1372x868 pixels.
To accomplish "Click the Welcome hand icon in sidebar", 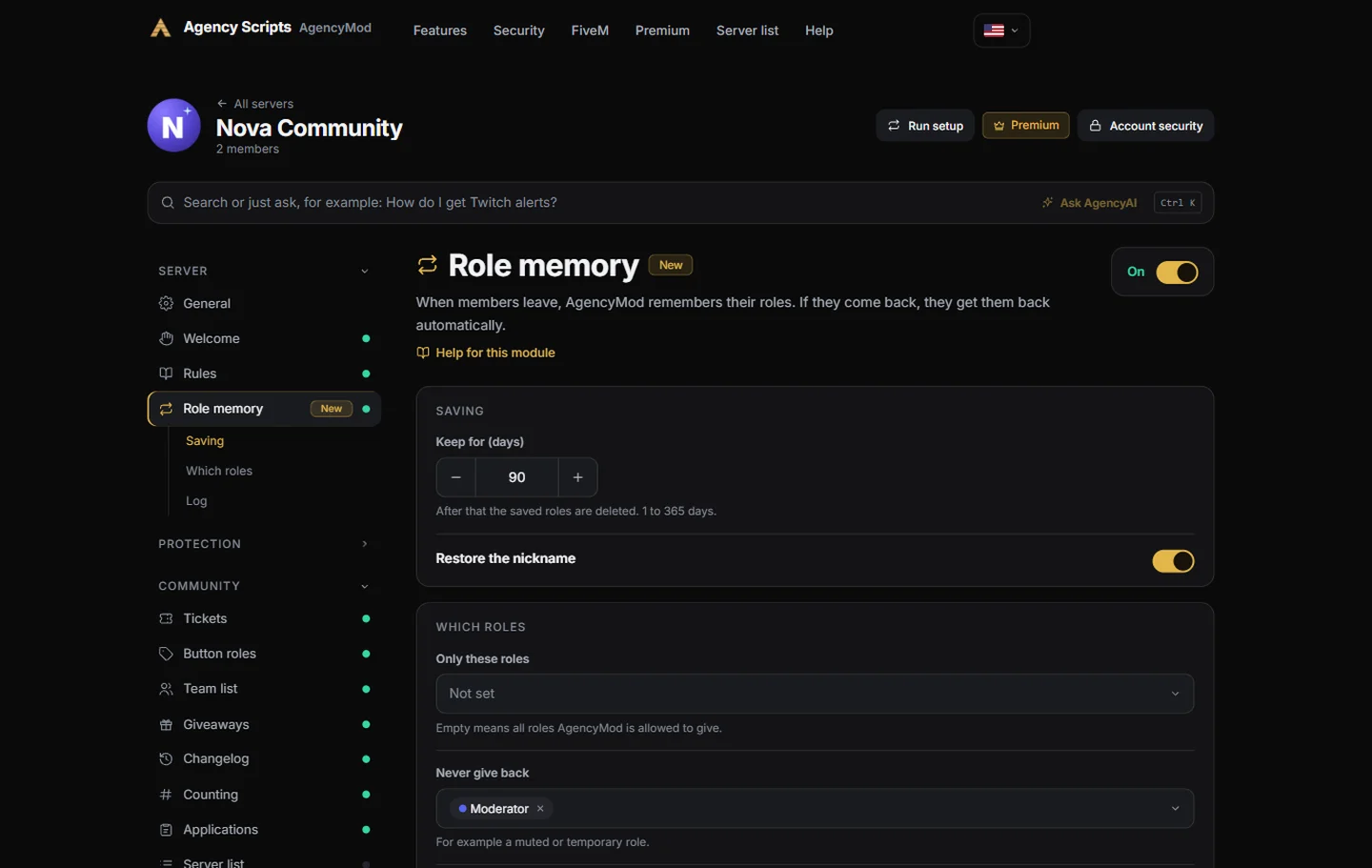I will 166,338.
